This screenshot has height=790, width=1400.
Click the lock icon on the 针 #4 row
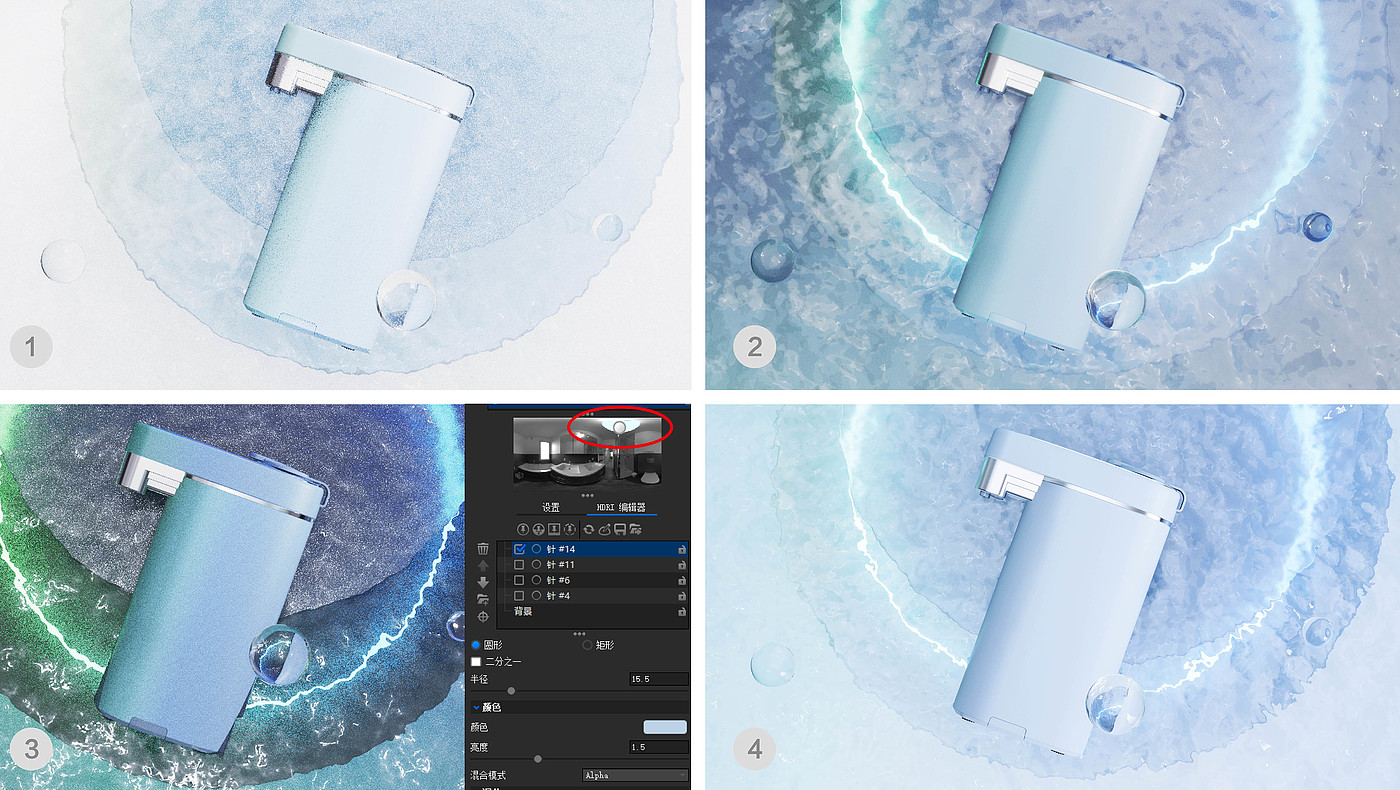682,596
